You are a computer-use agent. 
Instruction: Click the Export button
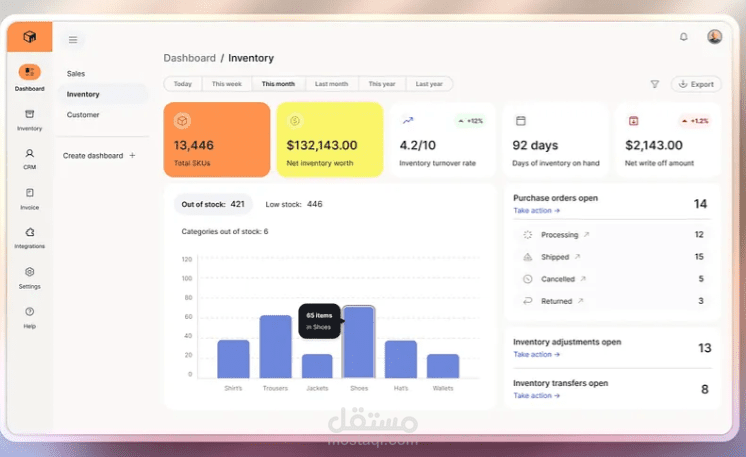tap(696, 84)
